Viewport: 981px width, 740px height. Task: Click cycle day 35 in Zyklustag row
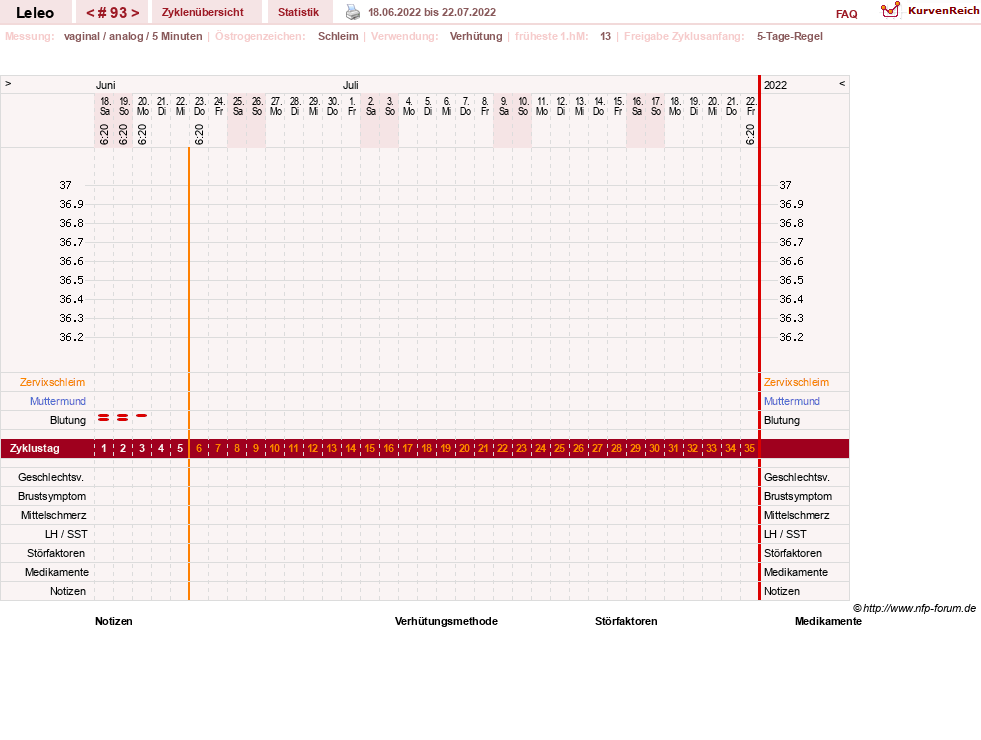point(750,449)
